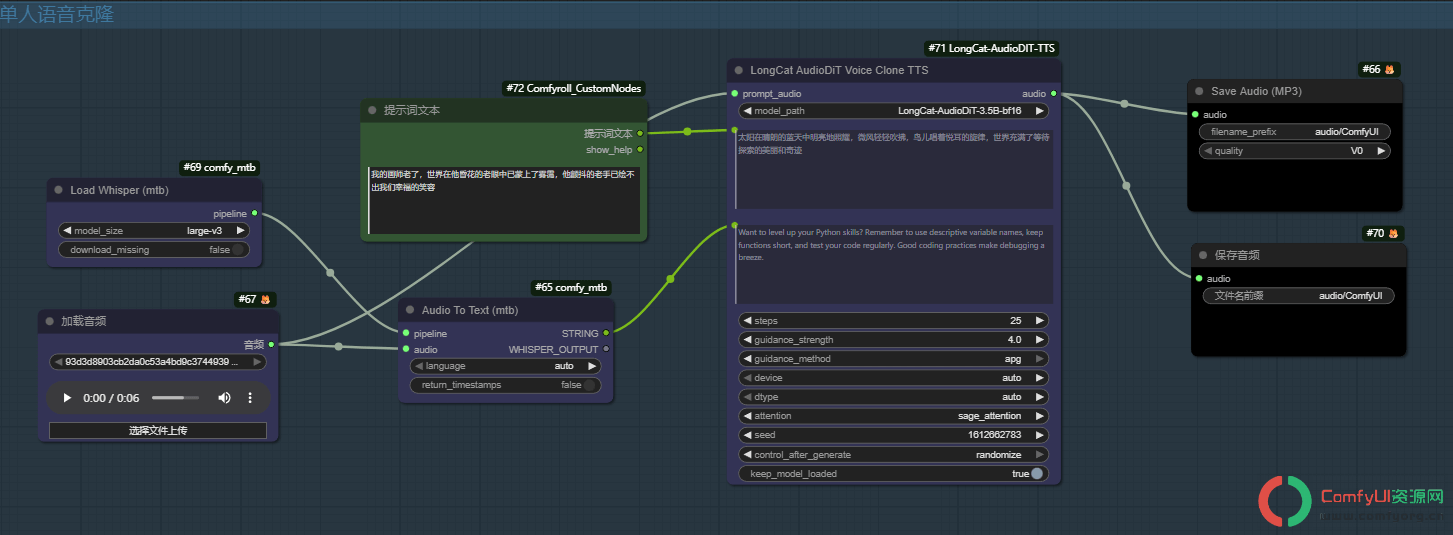Image resolution: width=1453 pixels, height=535 pixels.
Task: Click the show_help output port
Action: pyautogui.click(x=640, y=149)
